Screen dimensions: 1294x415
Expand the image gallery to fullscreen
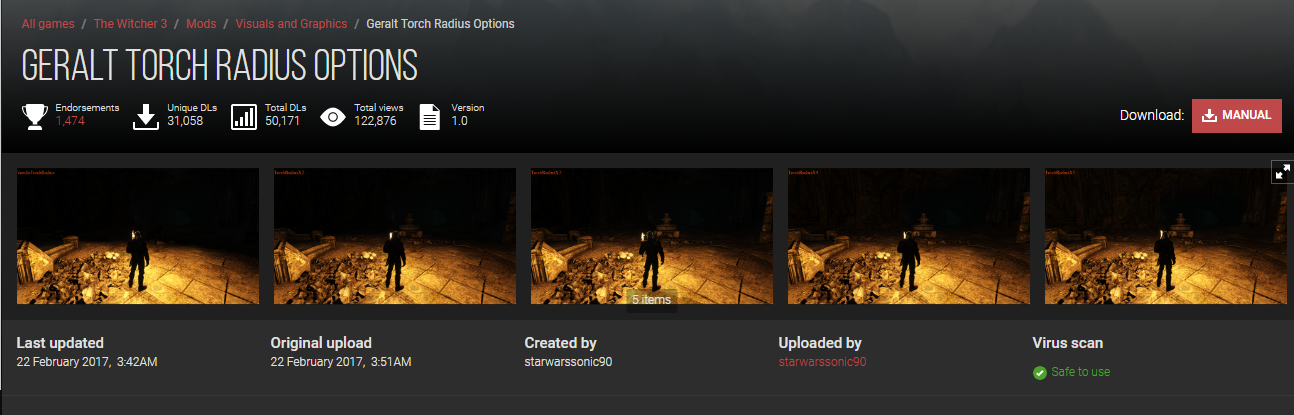point(1282,171)
